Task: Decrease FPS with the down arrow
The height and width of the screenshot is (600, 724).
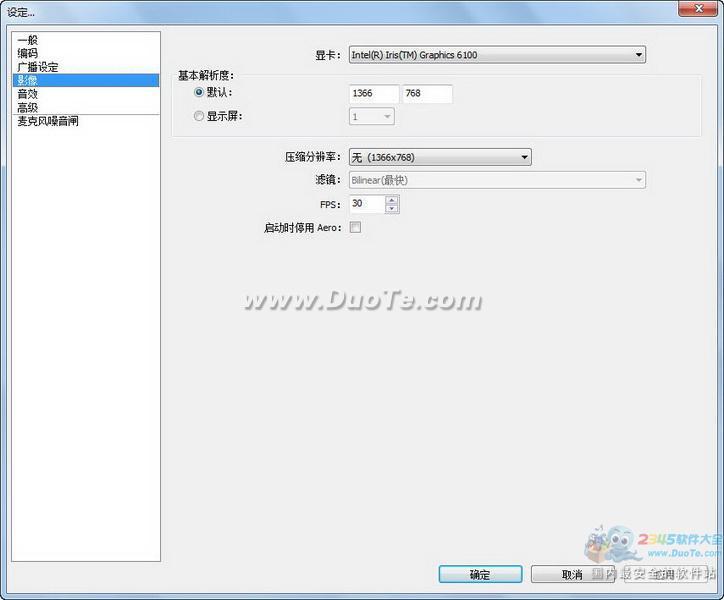Action: pos(392,209)
